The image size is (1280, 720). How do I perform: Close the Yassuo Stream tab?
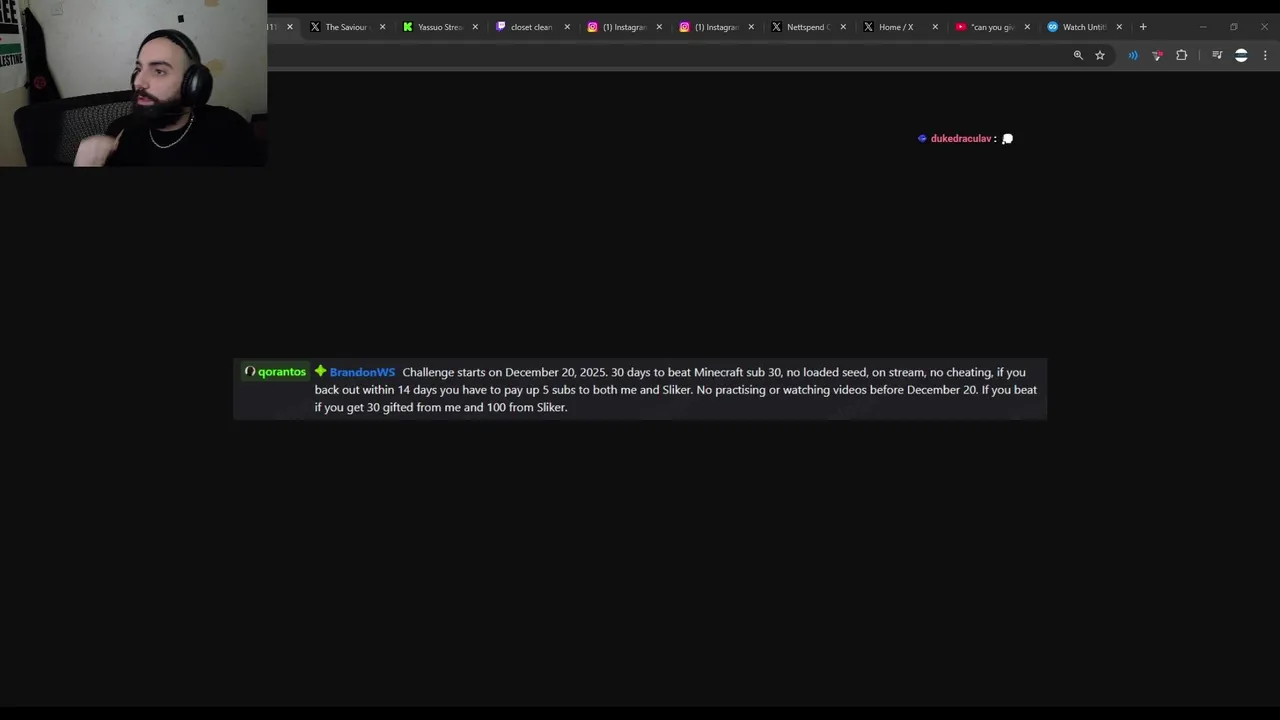point(475,27)
